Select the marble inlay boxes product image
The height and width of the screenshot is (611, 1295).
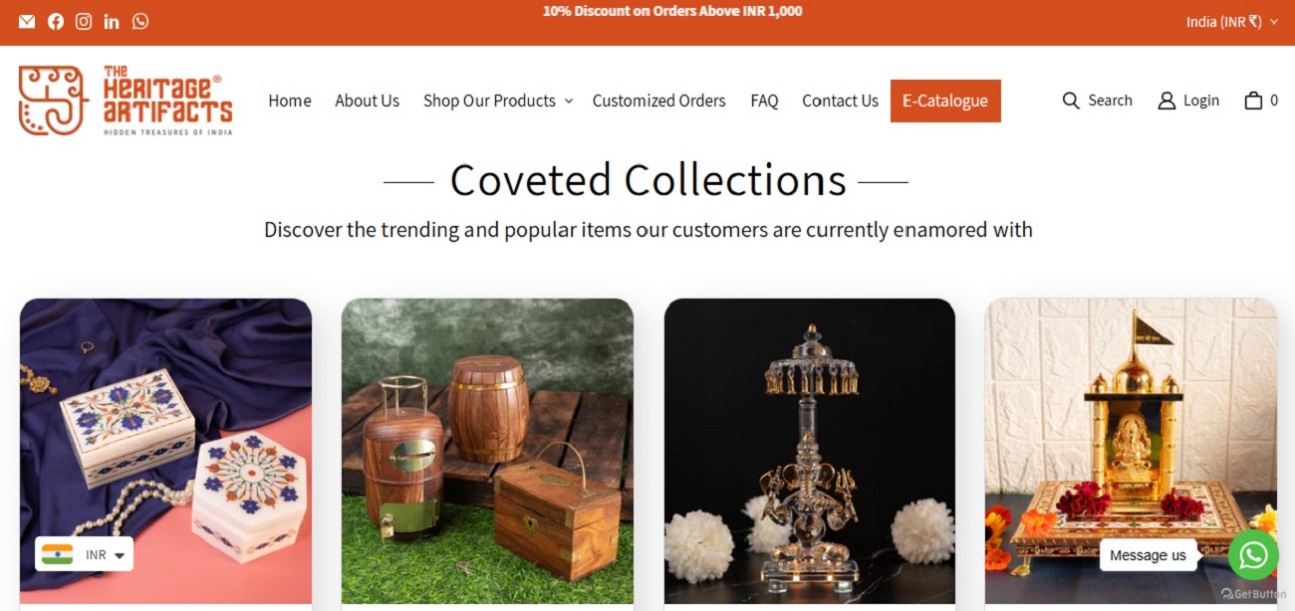[166, 451]
